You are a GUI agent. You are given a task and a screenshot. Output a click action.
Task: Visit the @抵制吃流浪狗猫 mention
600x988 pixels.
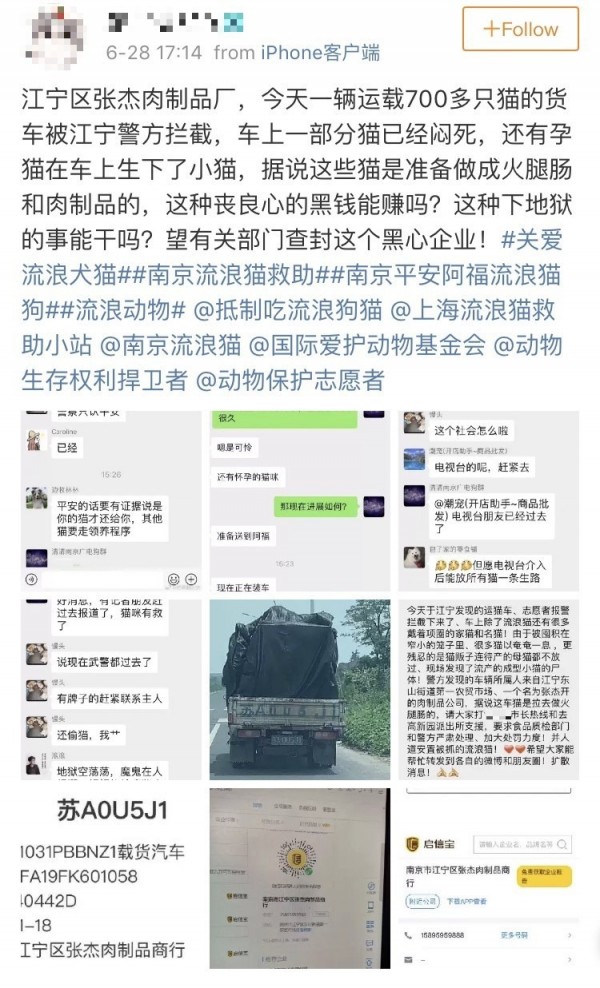(287, 310)
